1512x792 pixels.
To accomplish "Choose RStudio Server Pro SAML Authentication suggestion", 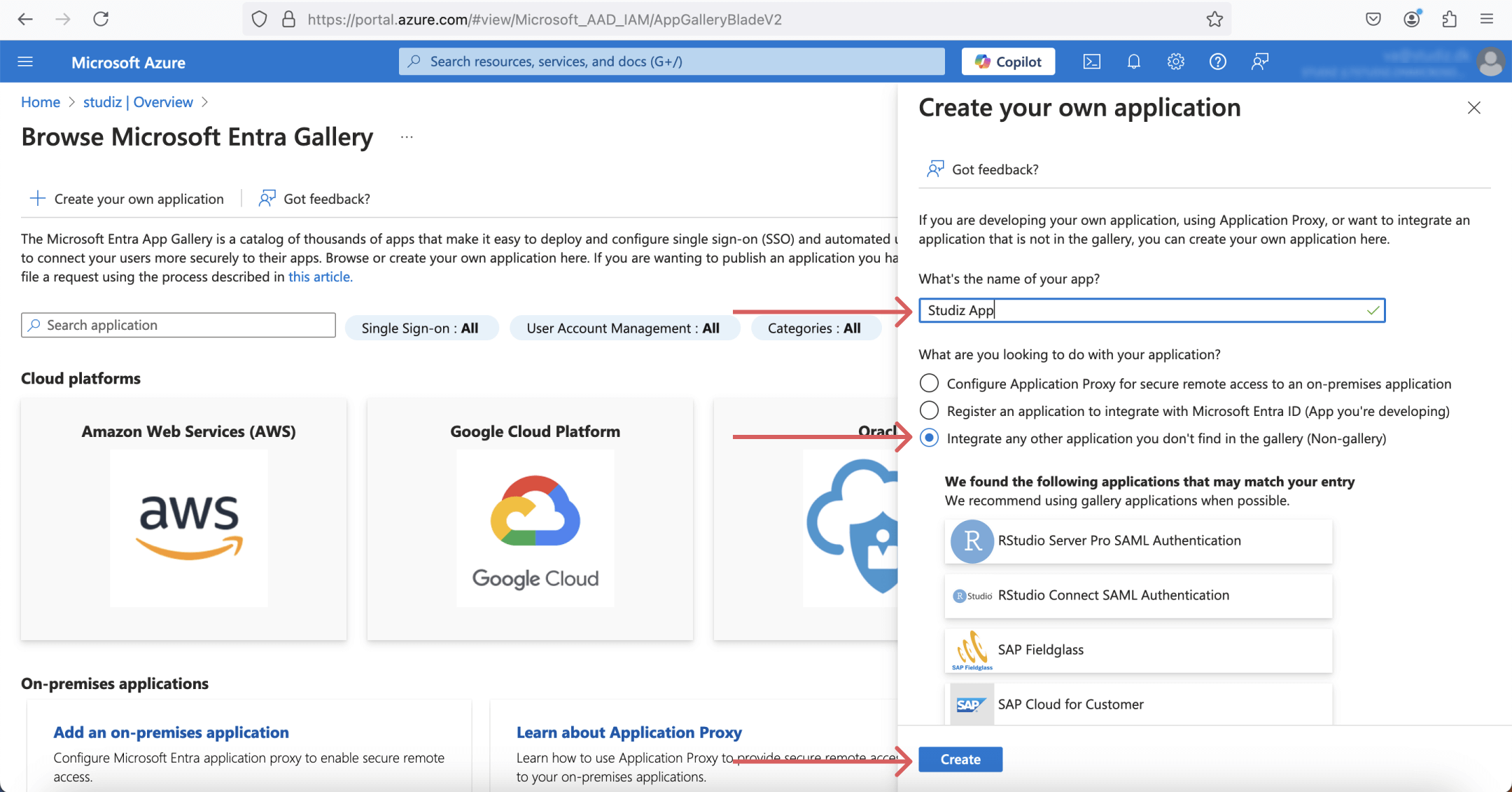I will pos(1138,541).
